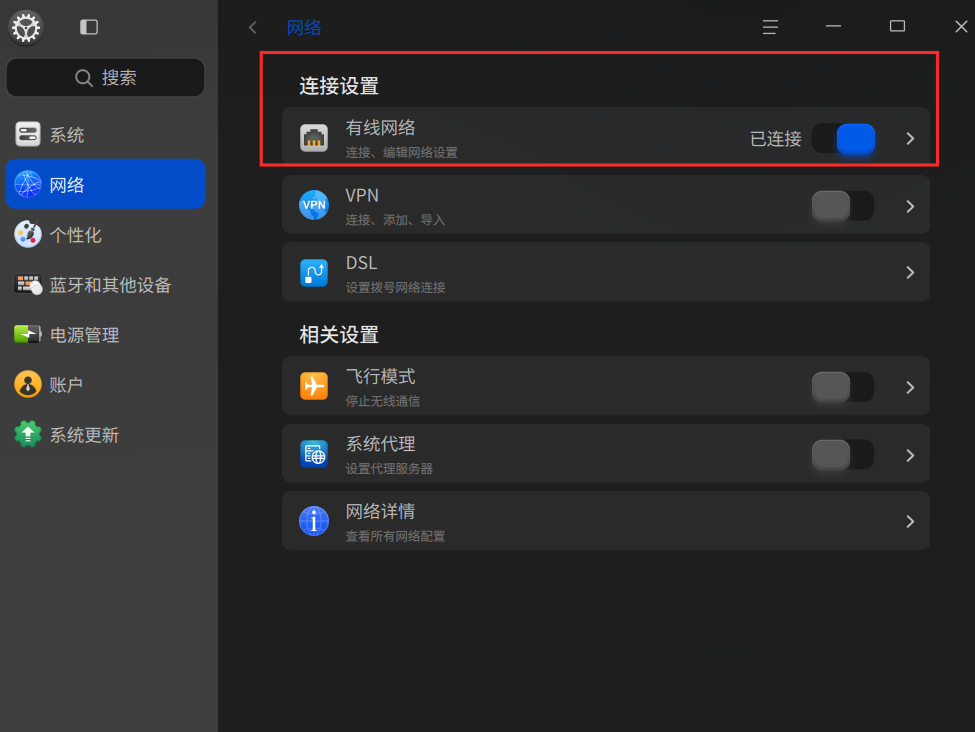Viewport: 975px width, 732px height.
Task: Click the 电源管理 battery icon
Action: pyautogui.click(x=28, y=335)
